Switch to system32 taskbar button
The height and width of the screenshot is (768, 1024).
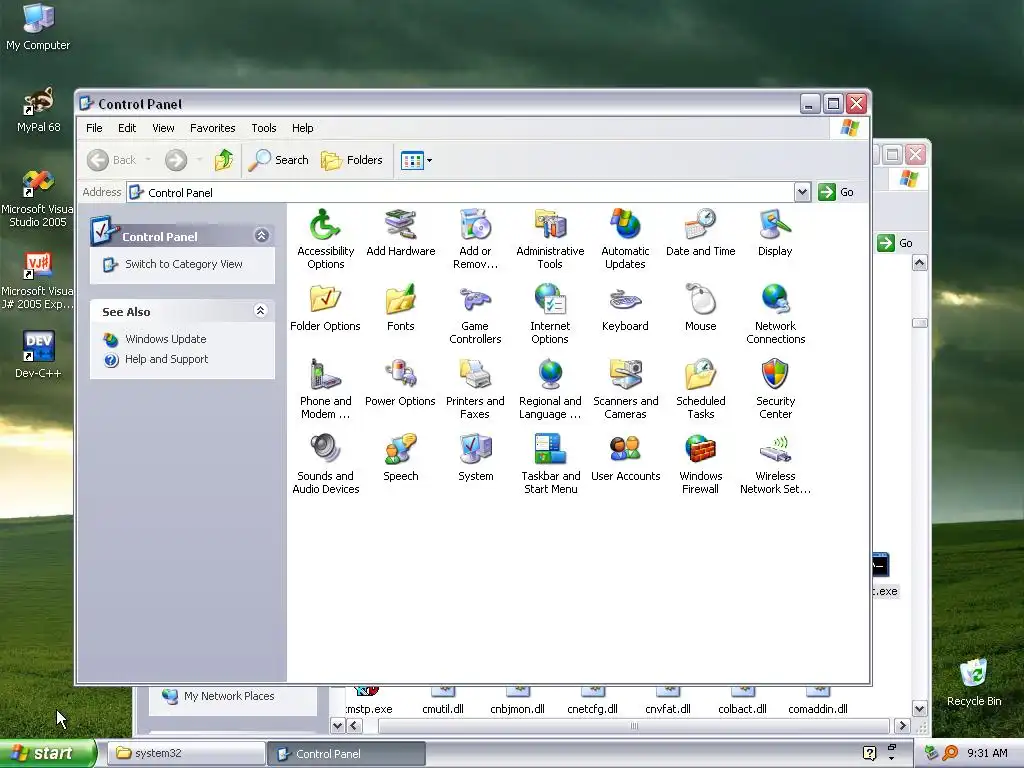pyautogui.click(x=186, y=753)
